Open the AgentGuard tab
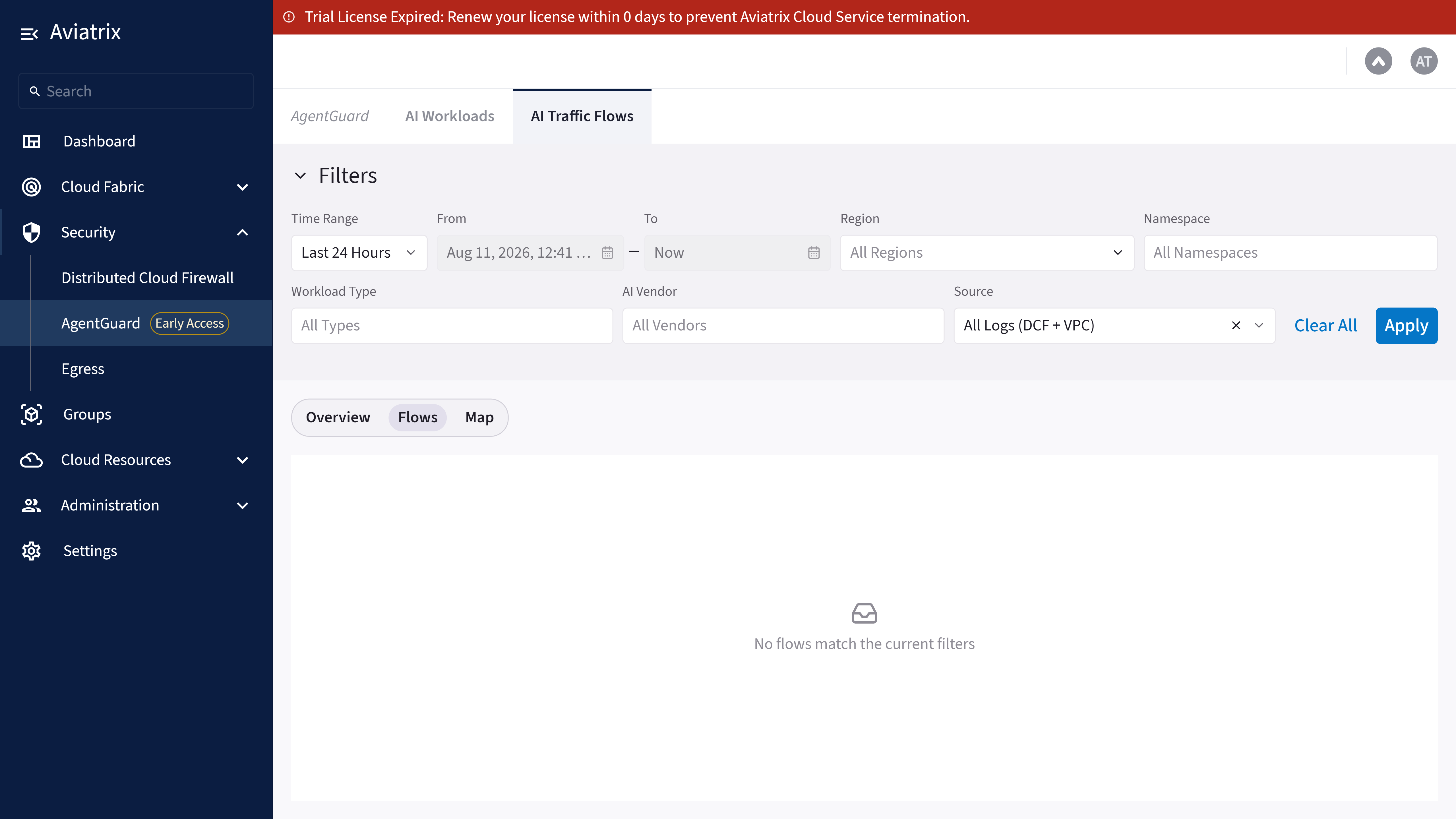This screenshot has width=1456, height=819. click(330, 116)
